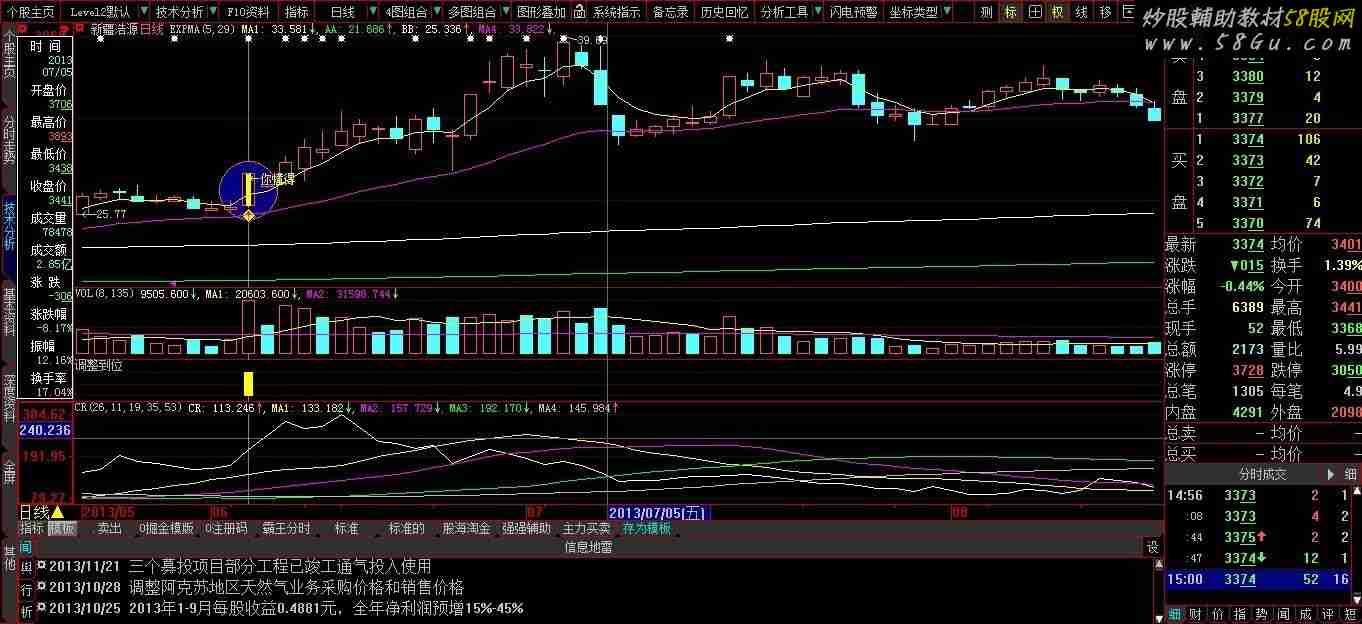
Task: Apply the 股海淘金 template
Action: tap(466, 528)
